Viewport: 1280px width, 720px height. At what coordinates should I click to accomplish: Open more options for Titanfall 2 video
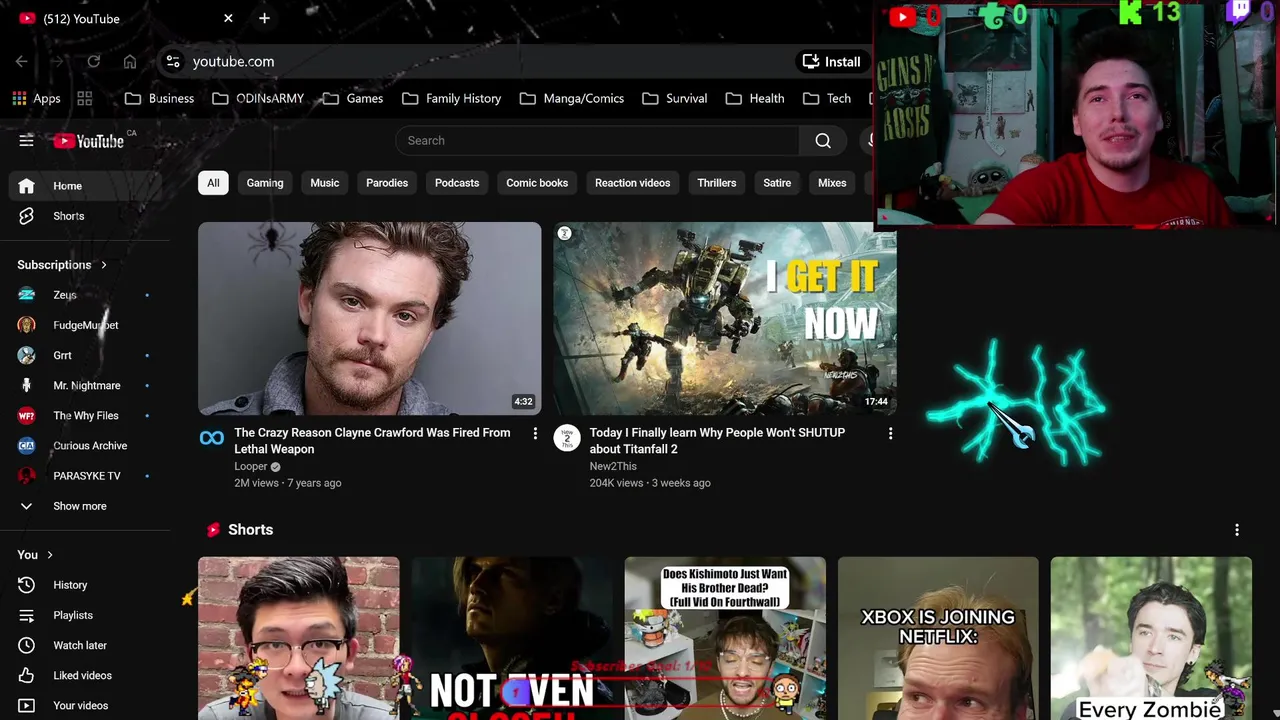click(x=890, y=434)
